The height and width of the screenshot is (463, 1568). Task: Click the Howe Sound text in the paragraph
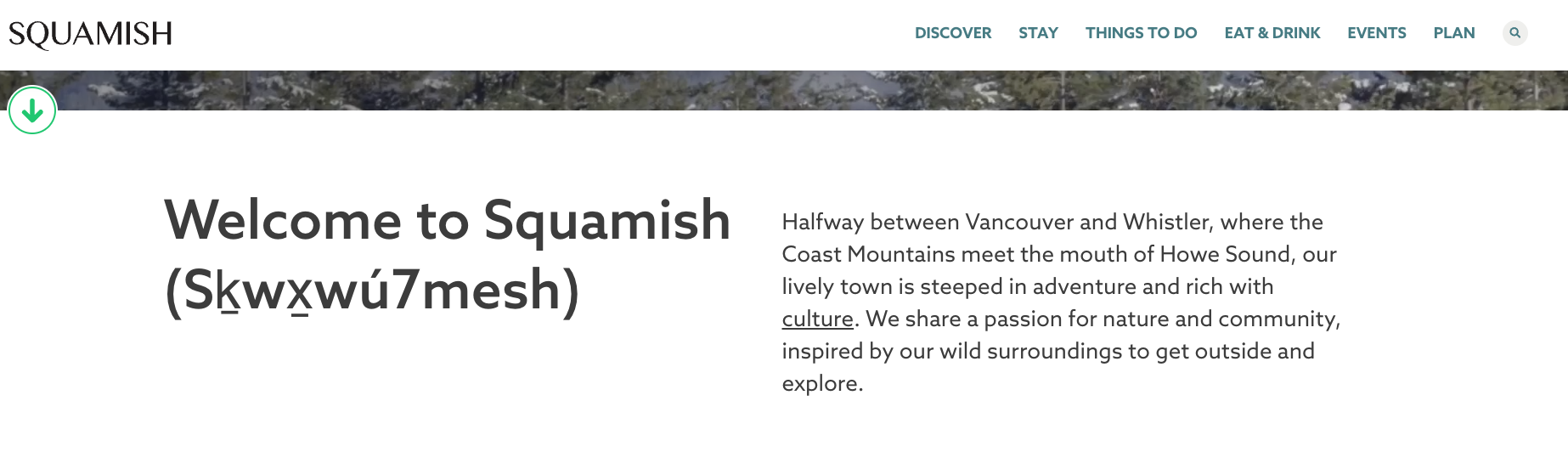click(x=1225, y=254)
